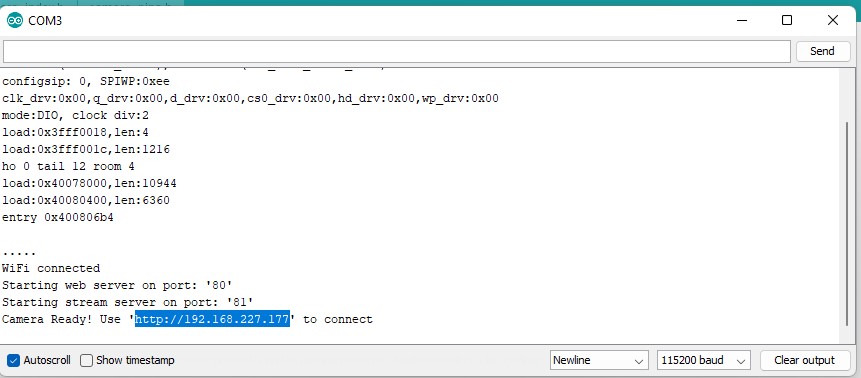861x378 pixels.
Task: Click the 'entry 0x400806b4' line
Action: [58, 218]
